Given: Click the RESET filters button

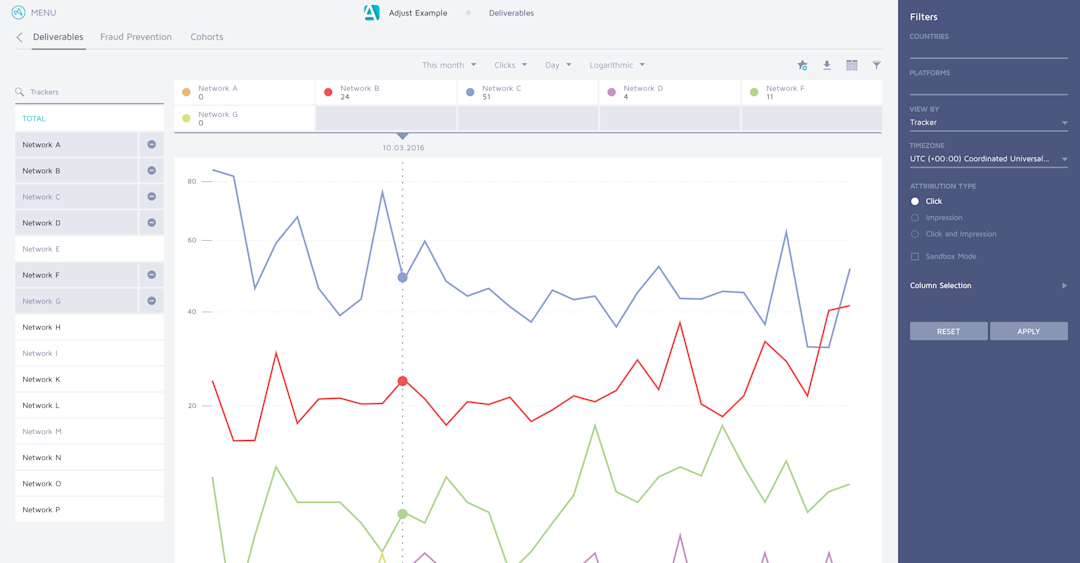Looking at the screenshot, I should [x=948, y=331].
